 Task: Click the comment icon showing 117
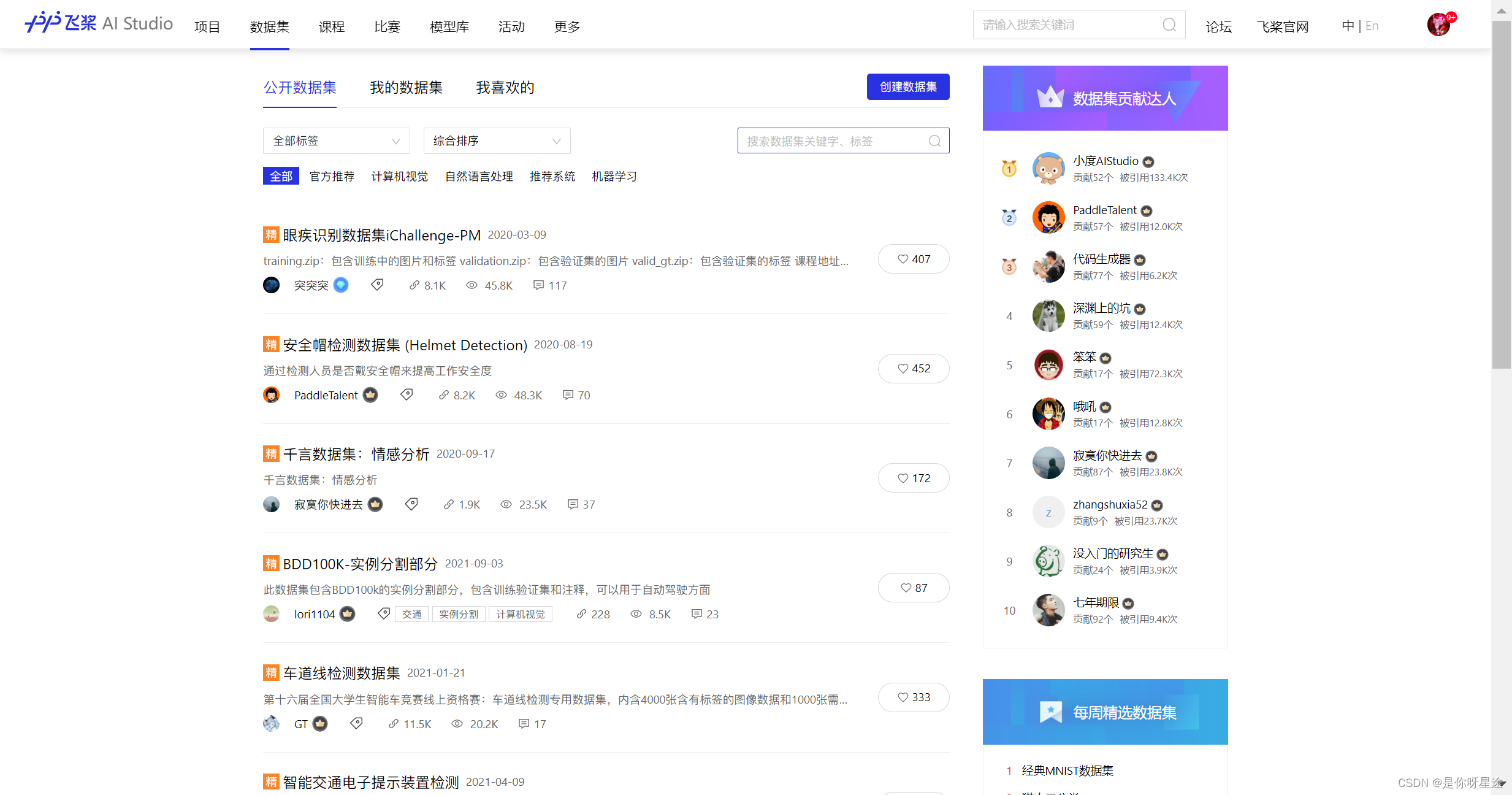(x=538, y=285)
